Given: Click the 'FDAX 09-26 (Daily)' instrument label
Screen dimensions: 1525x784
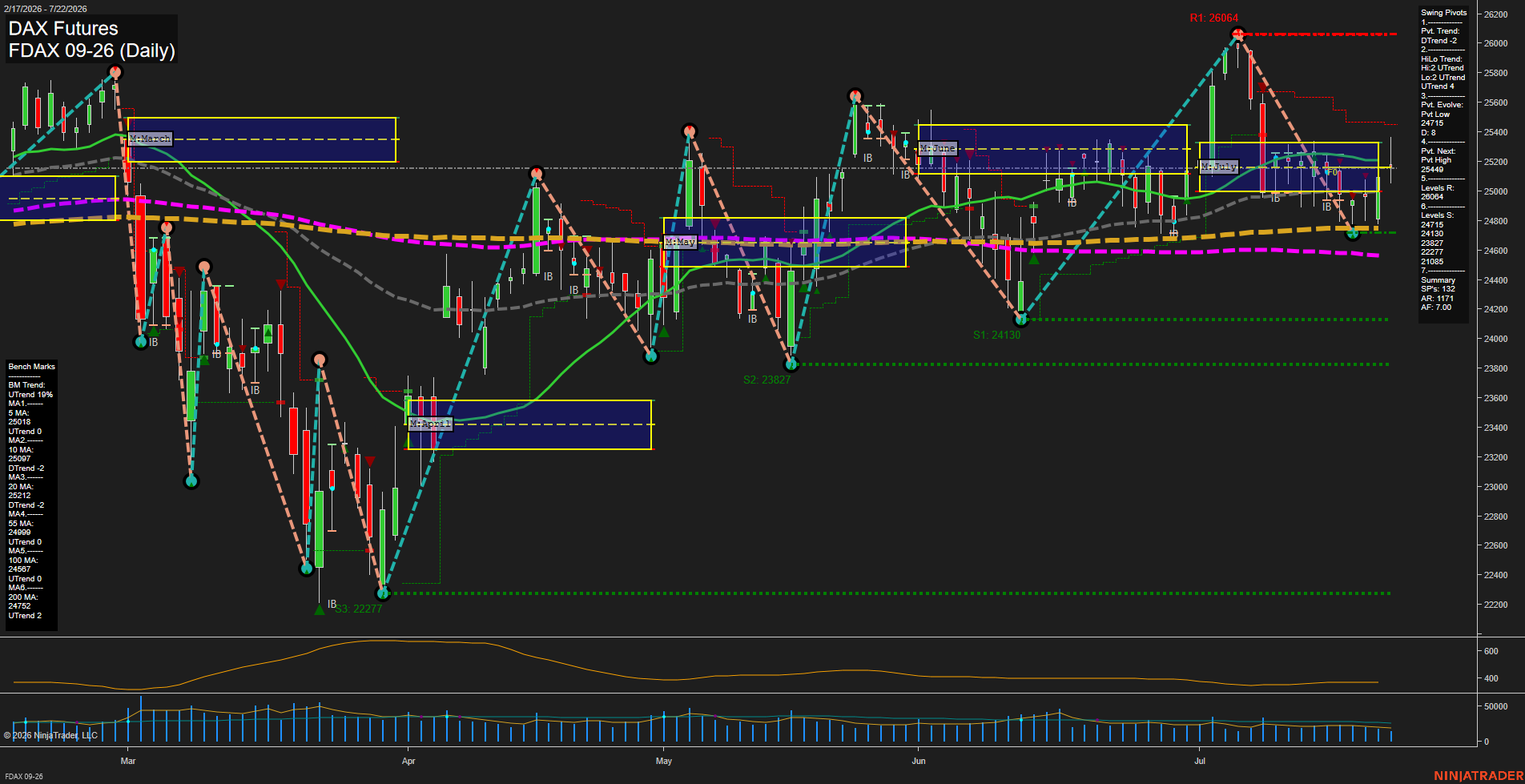Looking at the screenshot, I should 91,50.
